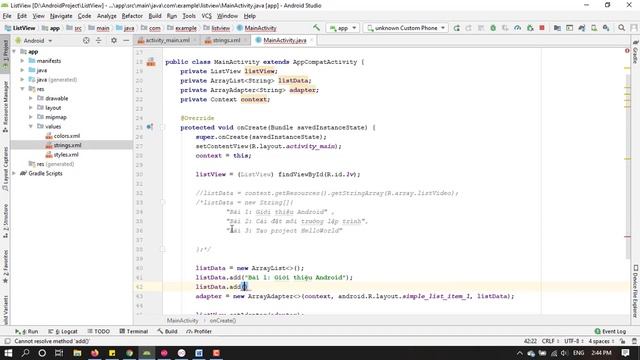The width and height of the screenshot is (640, 360).
Task: Expand the drawable folder
Action: (31, 98)
